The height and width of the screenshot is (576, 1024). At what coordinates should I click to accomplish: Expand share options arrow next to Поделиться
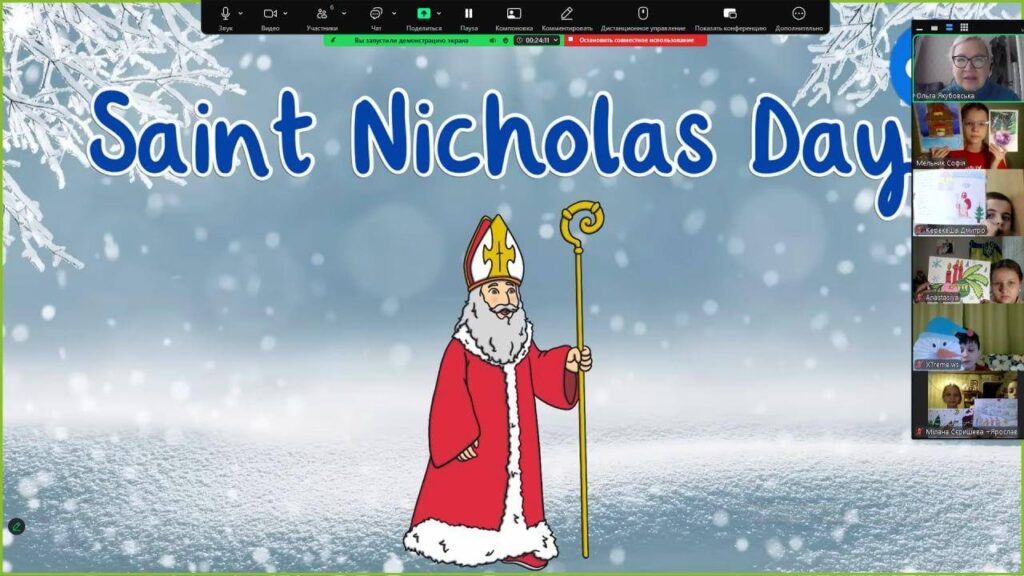pyautogui.click(x=440, y=14)
